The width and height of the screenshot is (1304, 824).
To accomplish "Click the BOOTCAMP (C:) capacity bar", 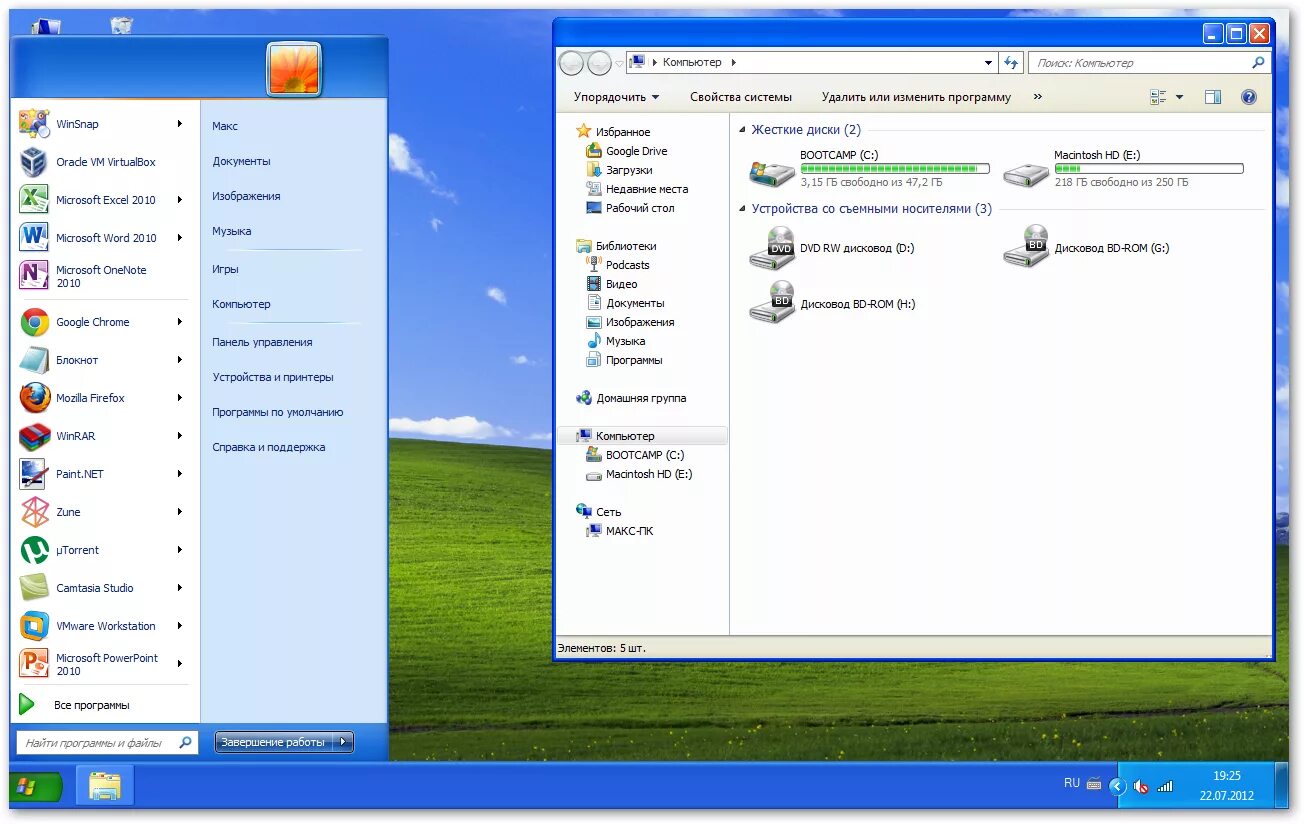I will [x=895, y=169].
